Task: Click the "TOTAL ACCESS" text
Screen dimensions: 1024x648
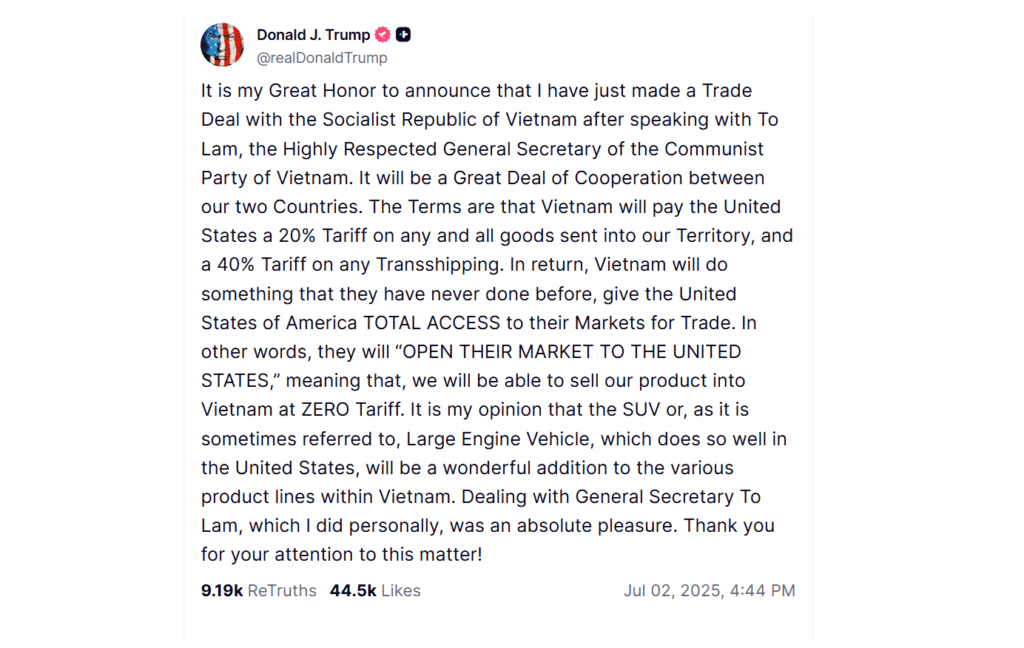Action: coord(422,323)
